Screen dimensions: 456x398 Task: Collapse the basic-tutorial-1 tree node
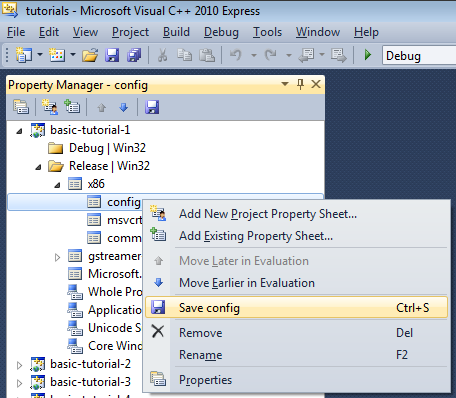[x=19, y=131]
